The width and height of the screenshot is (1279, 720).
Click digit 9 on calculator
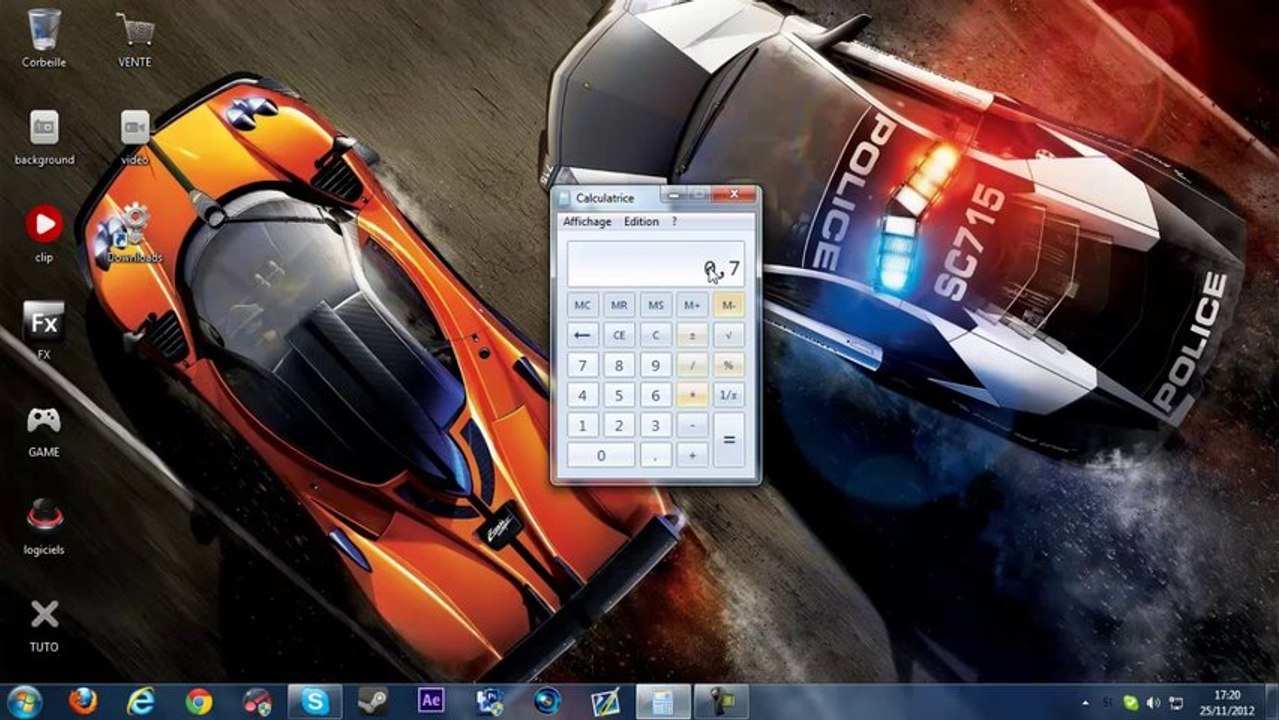(x=656, y=365)
